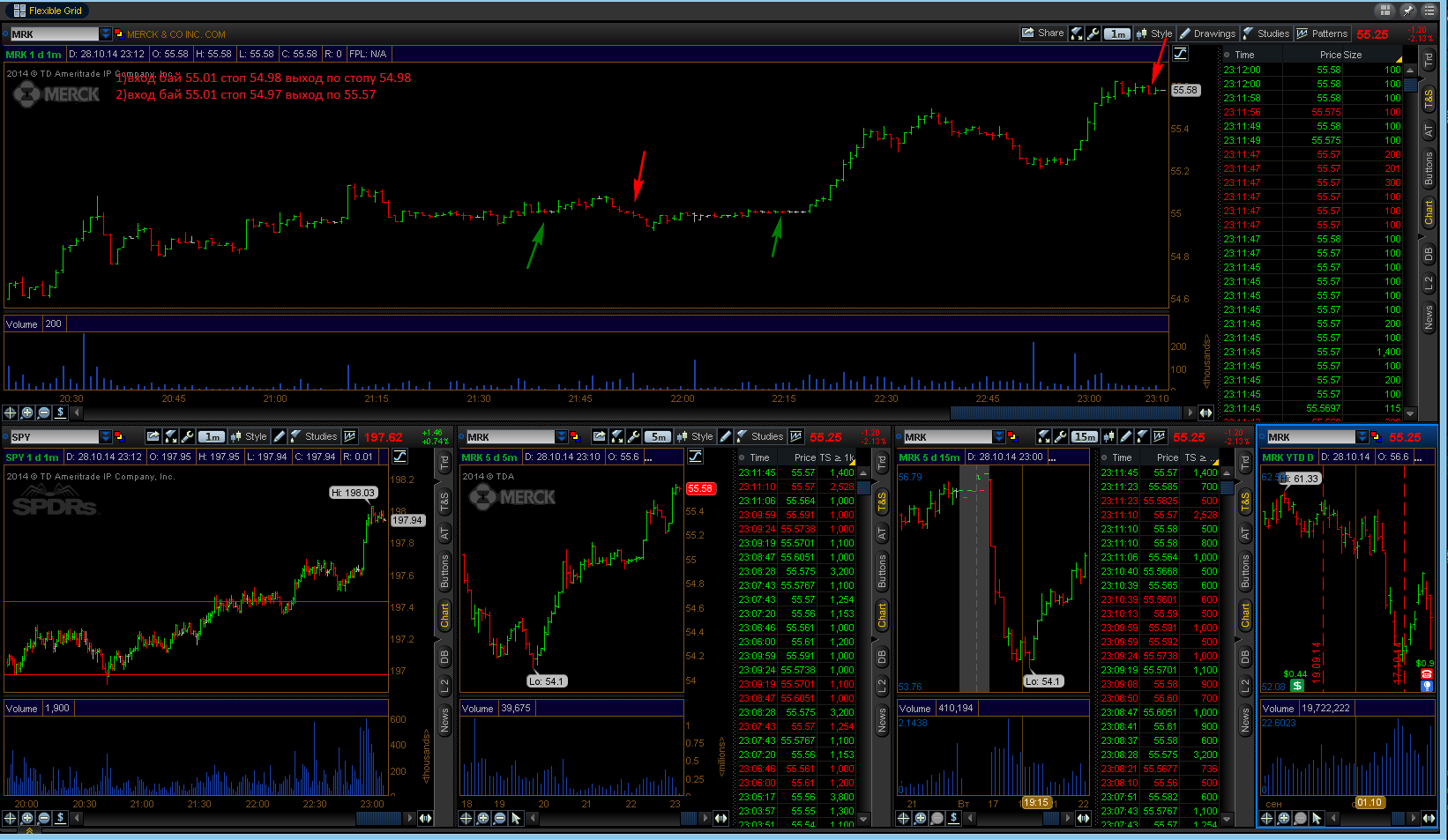Select the T&S side tab of MRK 5m panel
Image resolution: width=1448 pixels, height=840 pixels.
(x=882, y=502)
